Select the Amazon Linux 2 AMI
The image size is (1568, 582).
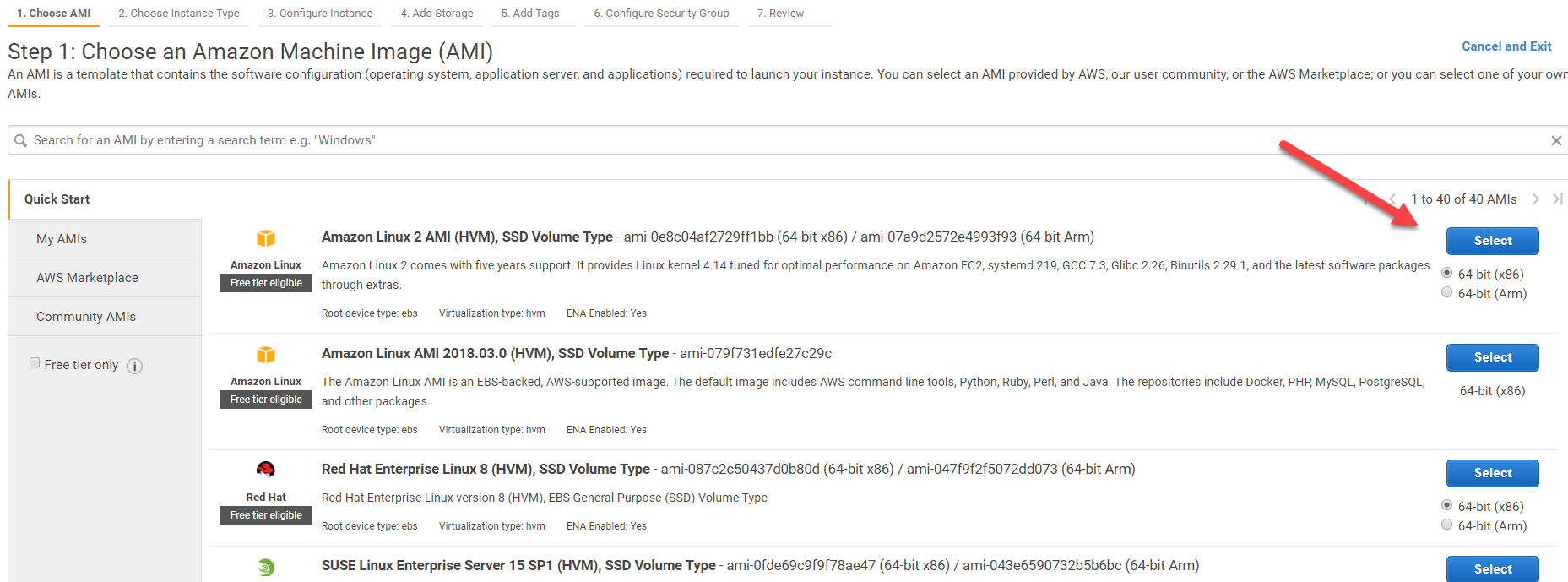(1493, 241)
